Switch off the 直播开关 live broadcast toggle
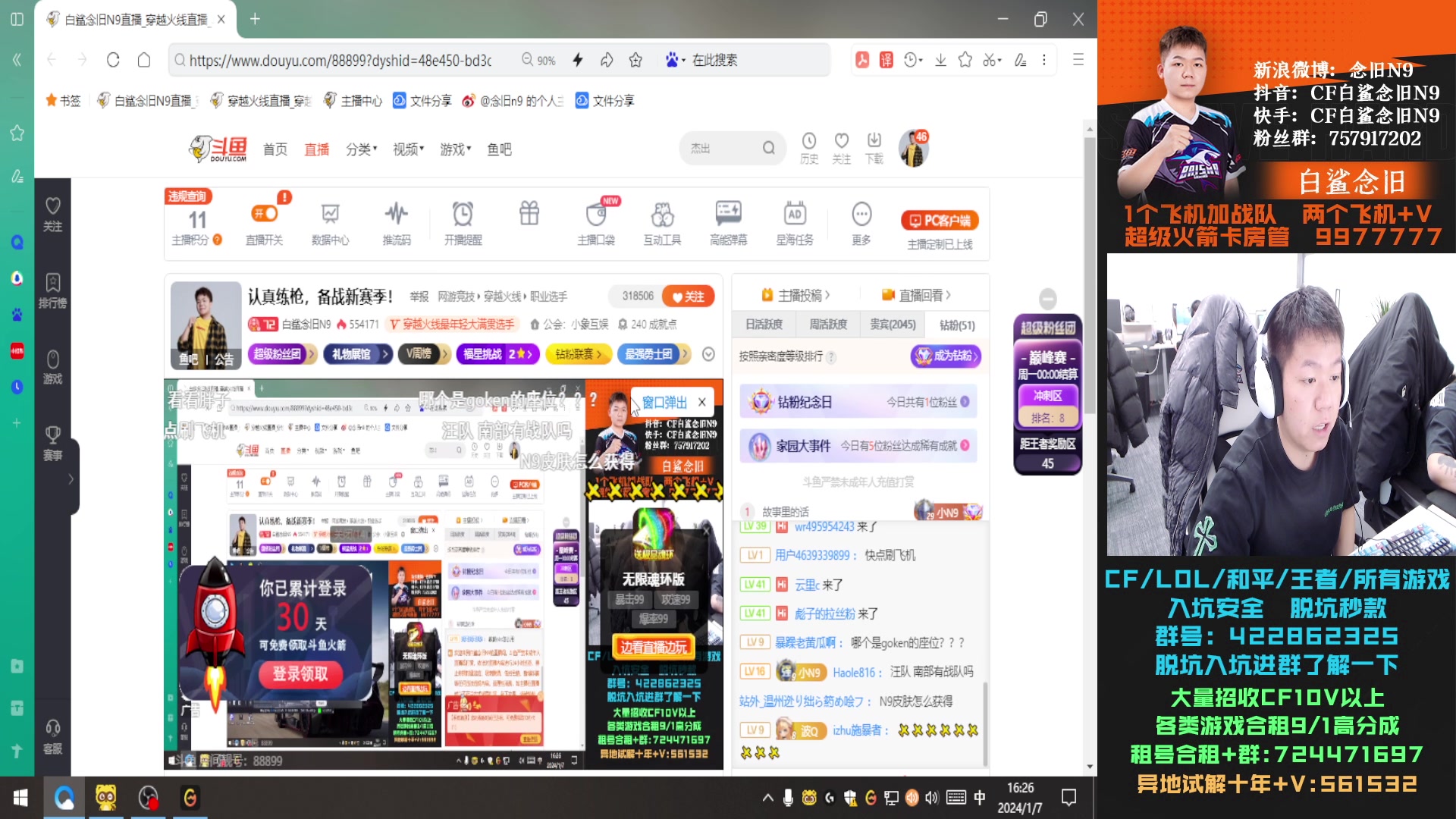The height and width of the screenshot is (819, 1456). [264, 213]
